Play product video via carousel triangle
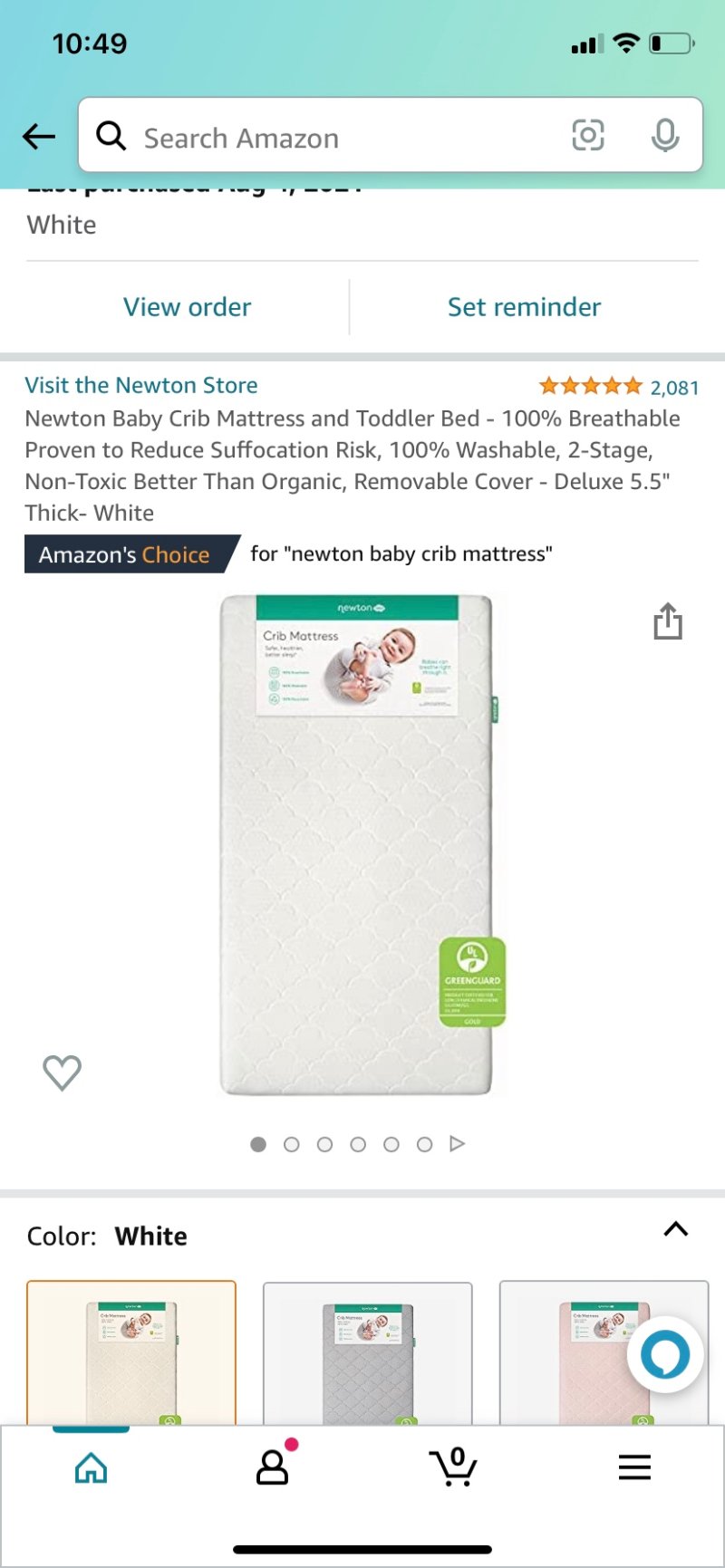 click(x=457, y=1144)
